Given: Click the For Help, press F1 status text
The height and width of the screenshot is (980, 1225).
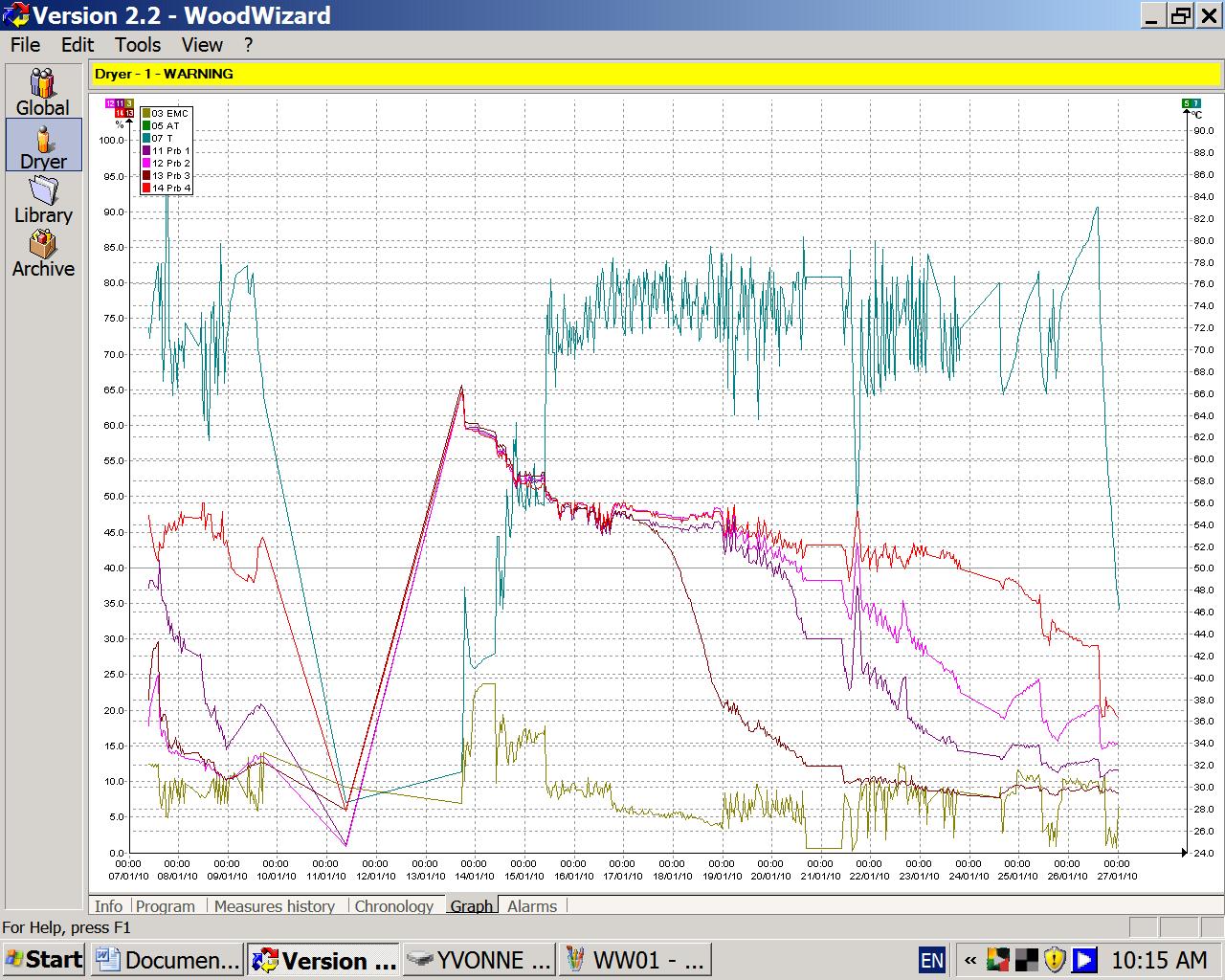Looking at the screenshot, I should pyautogui.click(x=66, y=927).
